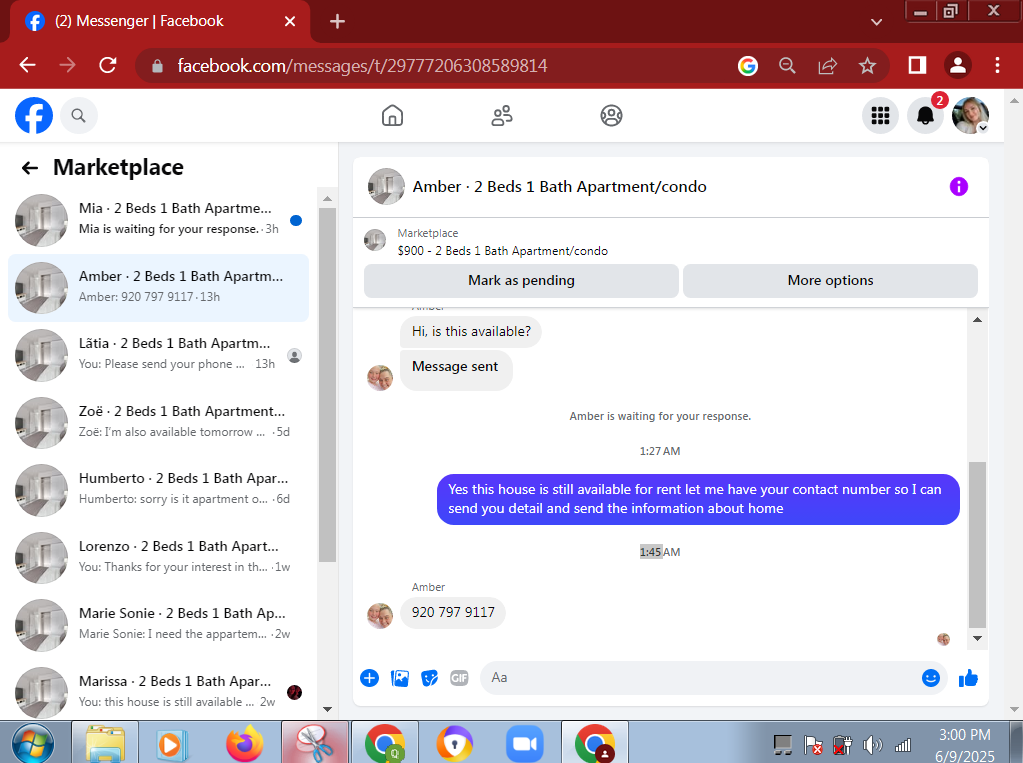The width and height of the screenshot is (1023, 763).
Task: Click the plus icon for more actions
Action: tap(369, 678)
